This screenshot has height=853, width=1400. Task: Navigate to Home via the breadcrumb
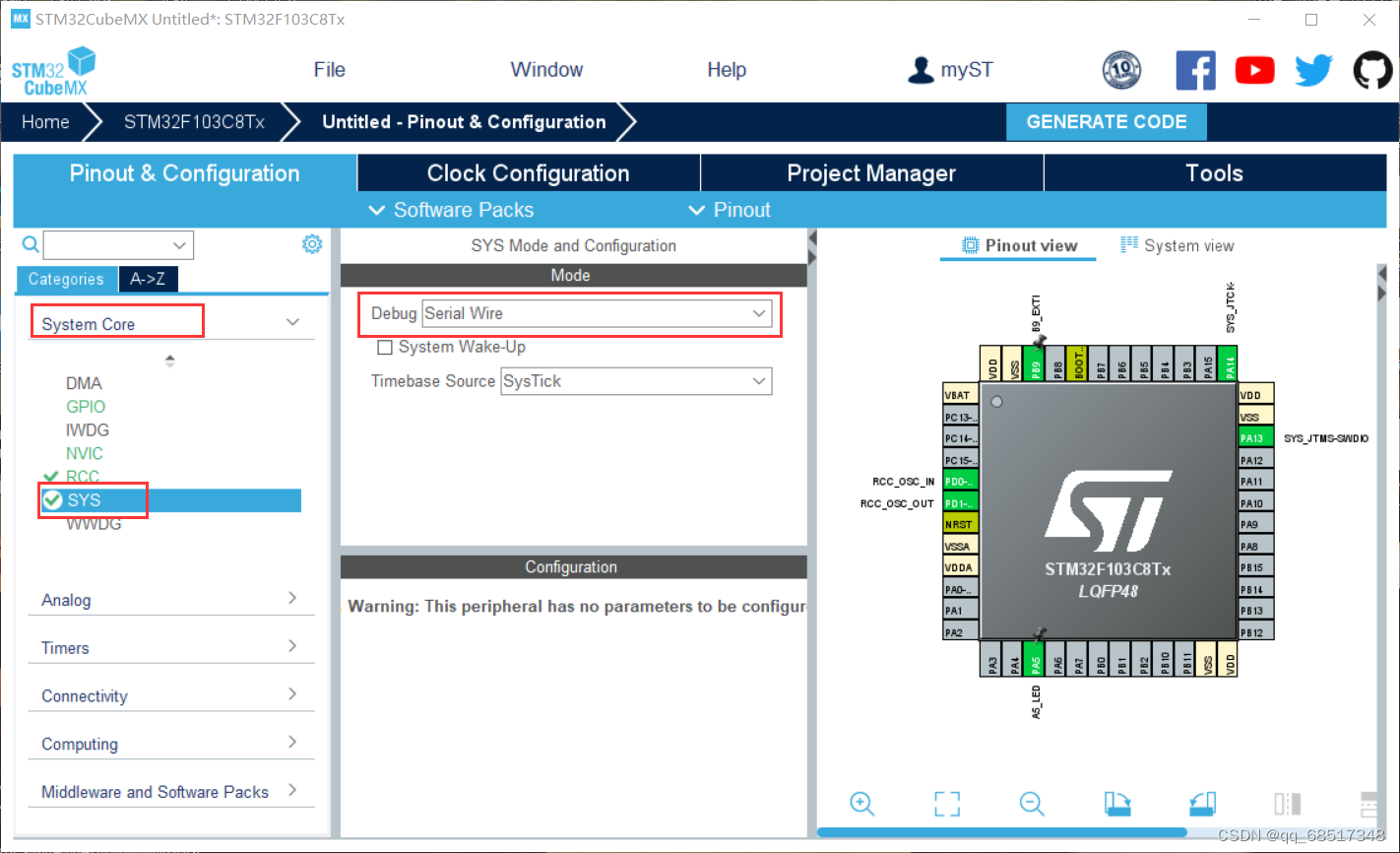(x=44, y=121)
